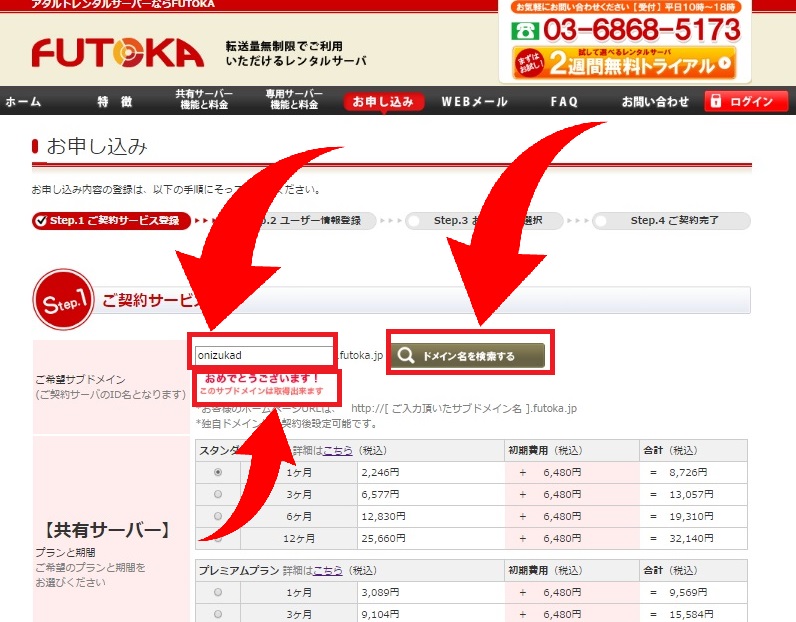Select the premium plan 1ヶ月 radio button
Viewport: 796px width, 622px height.
218,592
